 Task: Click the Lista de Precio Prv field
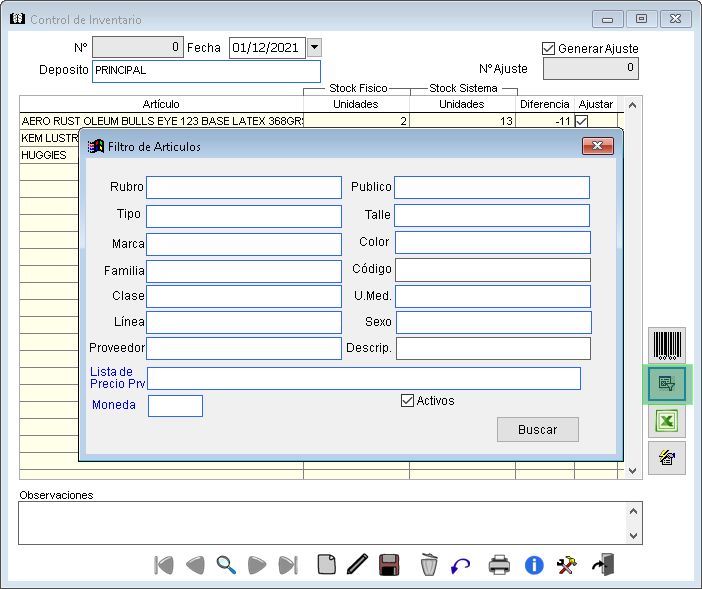click(364, 379)
